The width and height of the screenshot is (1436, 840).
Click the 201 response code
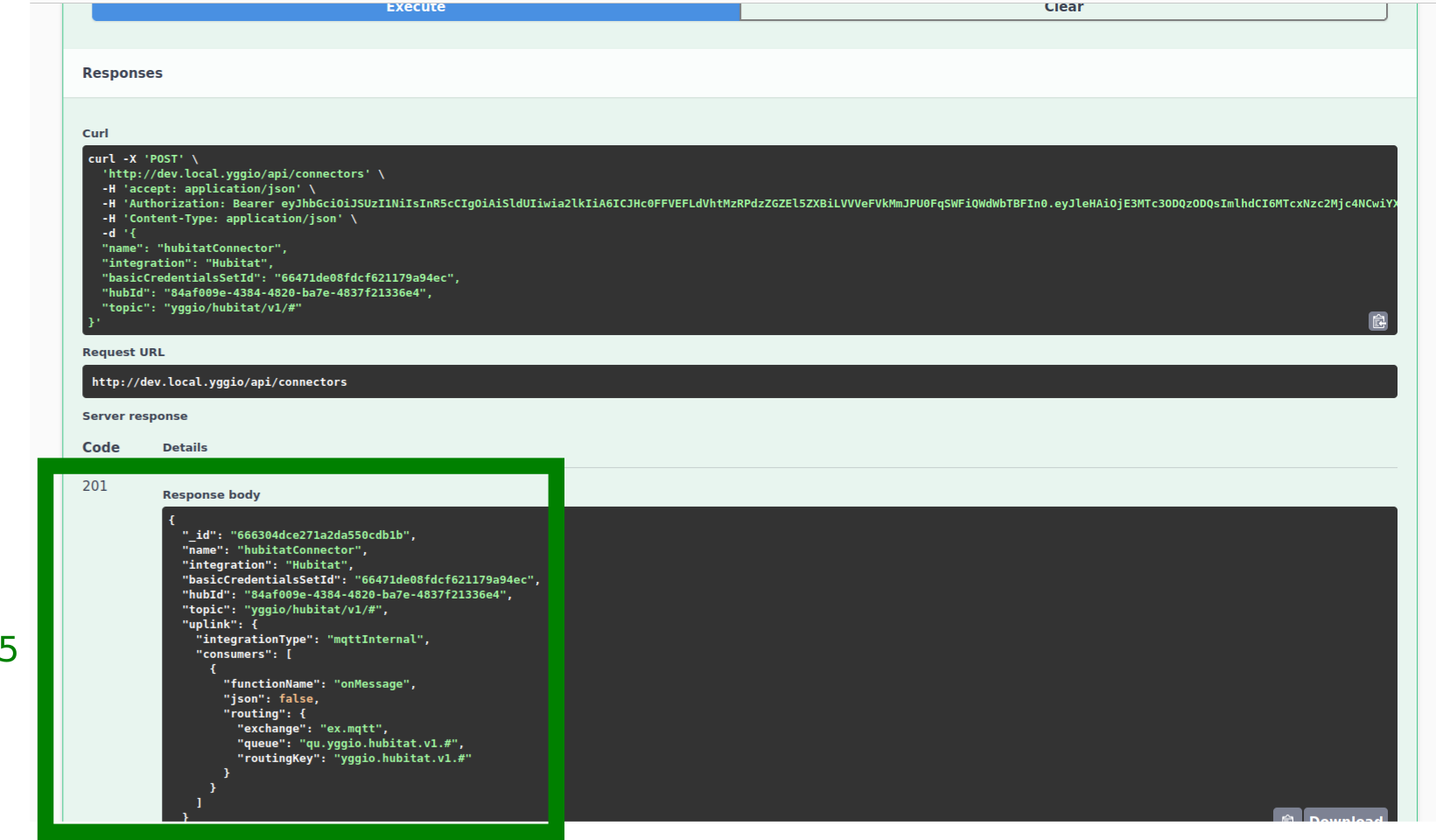pos(95,486)
